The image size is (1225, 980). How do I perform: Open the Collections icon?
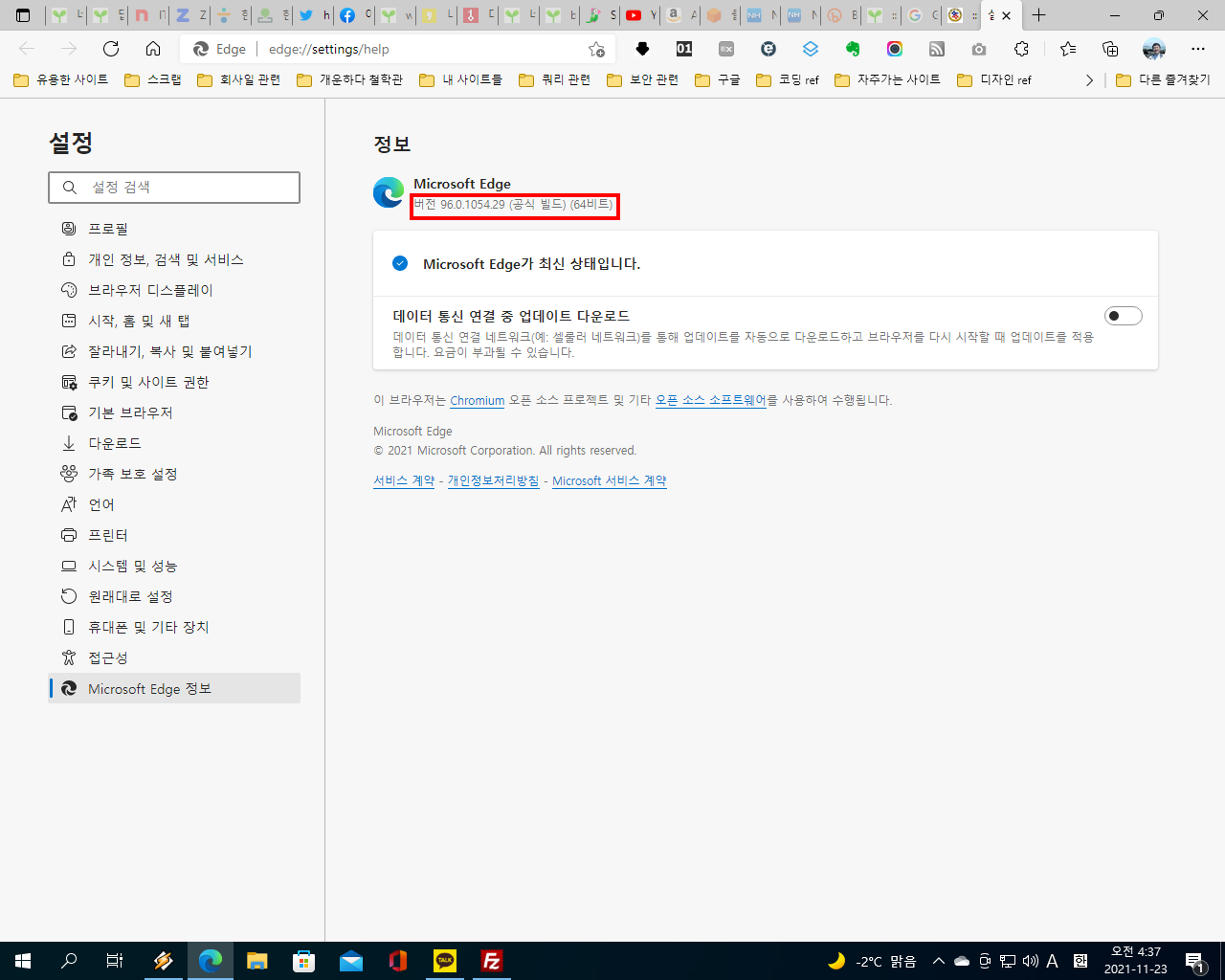tap(1110, 49)
